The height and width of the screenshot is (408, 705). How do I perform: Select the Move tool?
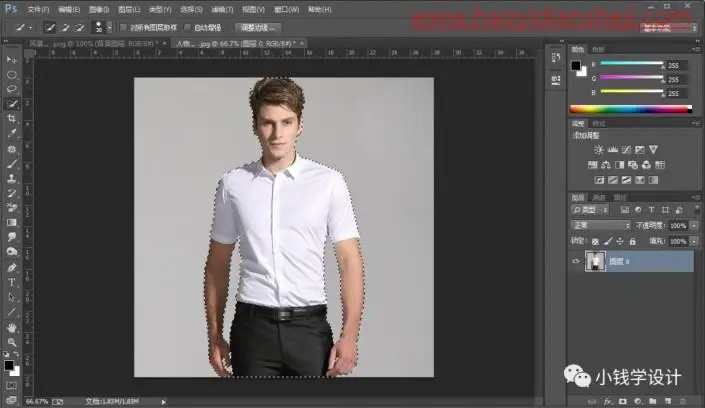(x=12, y=60)
